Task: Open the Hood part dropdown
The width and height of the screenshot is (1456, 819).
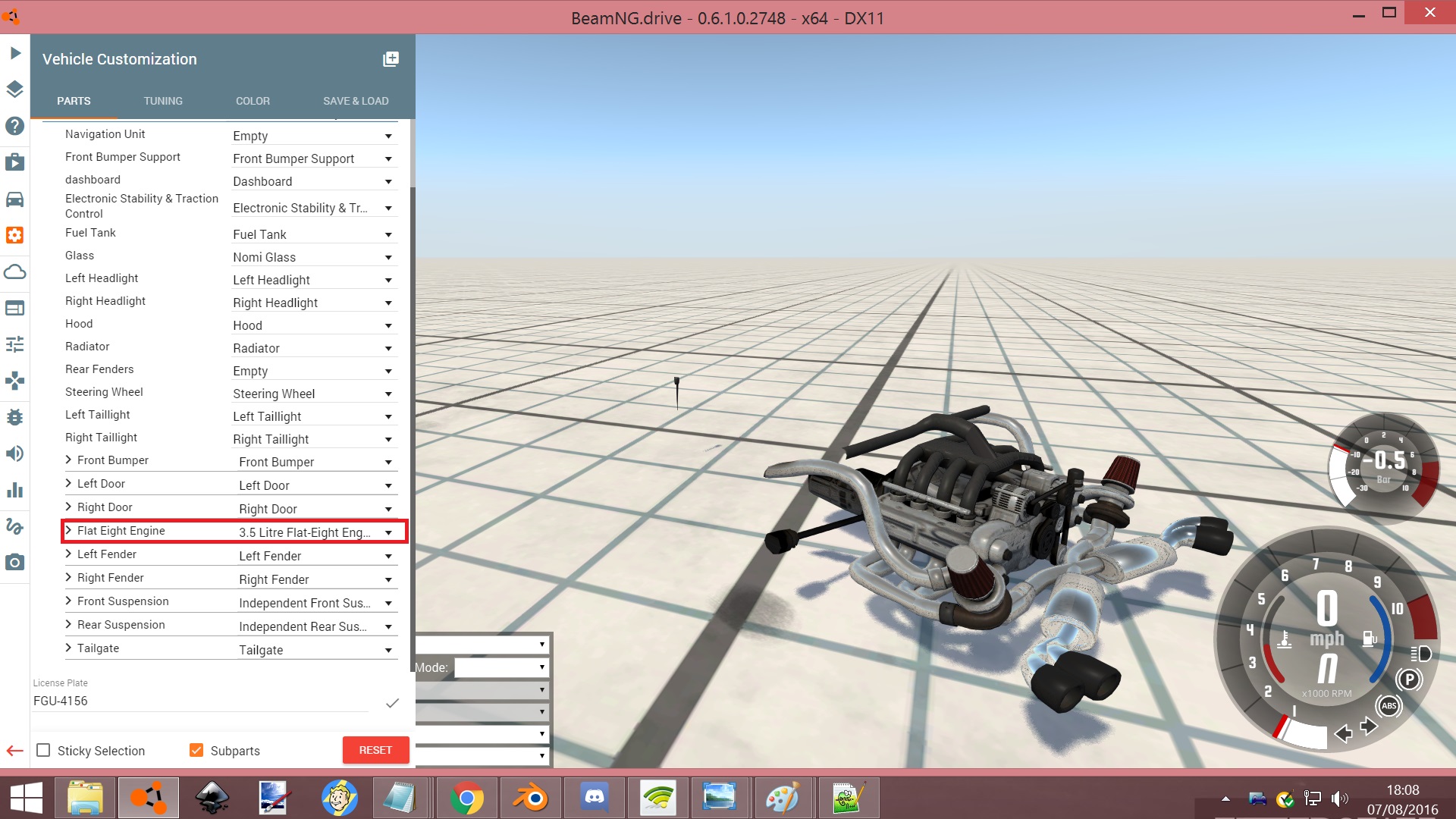Action: (315, 325)
